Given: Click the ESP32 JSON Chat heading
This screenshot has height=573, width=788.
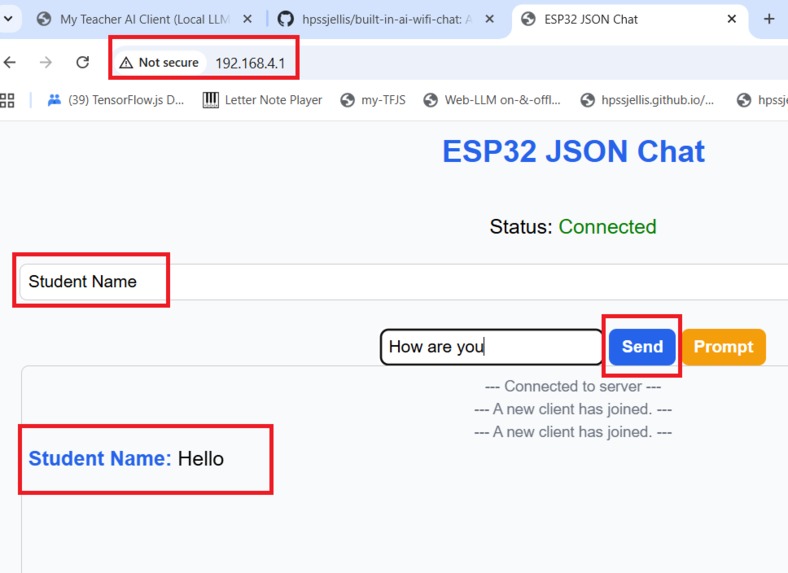Looking at the screenshot, I should [x=573, y=151].
